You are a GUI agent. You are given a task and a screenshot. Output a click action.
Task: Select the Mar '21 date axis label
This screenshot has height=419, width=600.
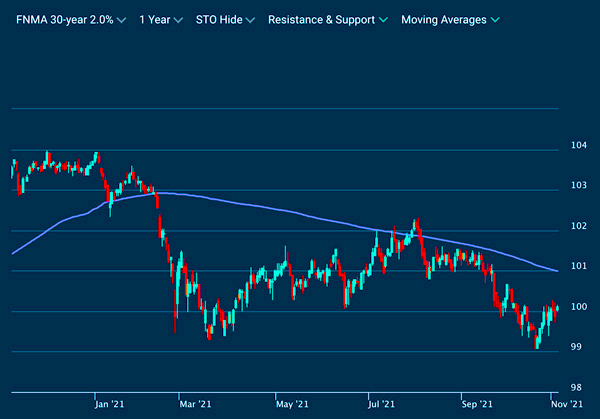click(x=196, y=404)
